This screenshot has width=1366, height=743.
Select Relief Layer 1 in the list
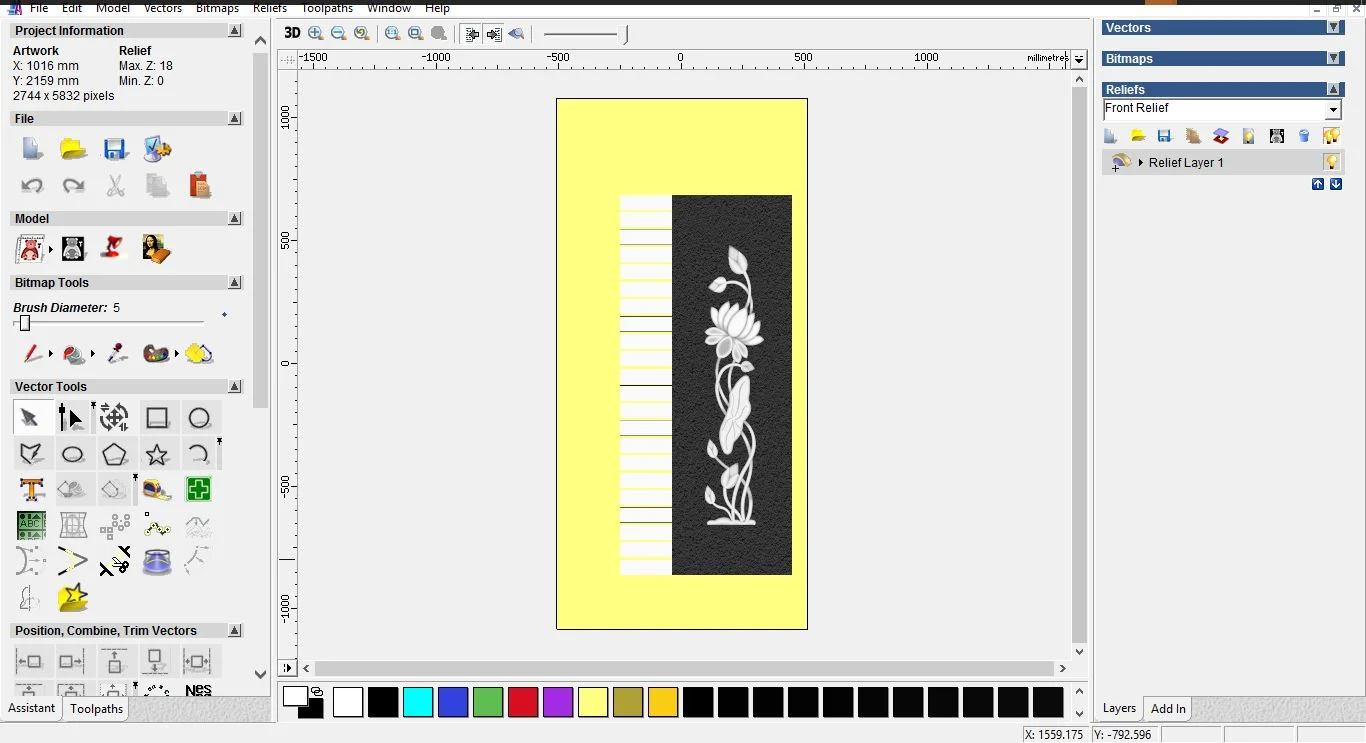pyautogui.click(x=1185, y=162)
